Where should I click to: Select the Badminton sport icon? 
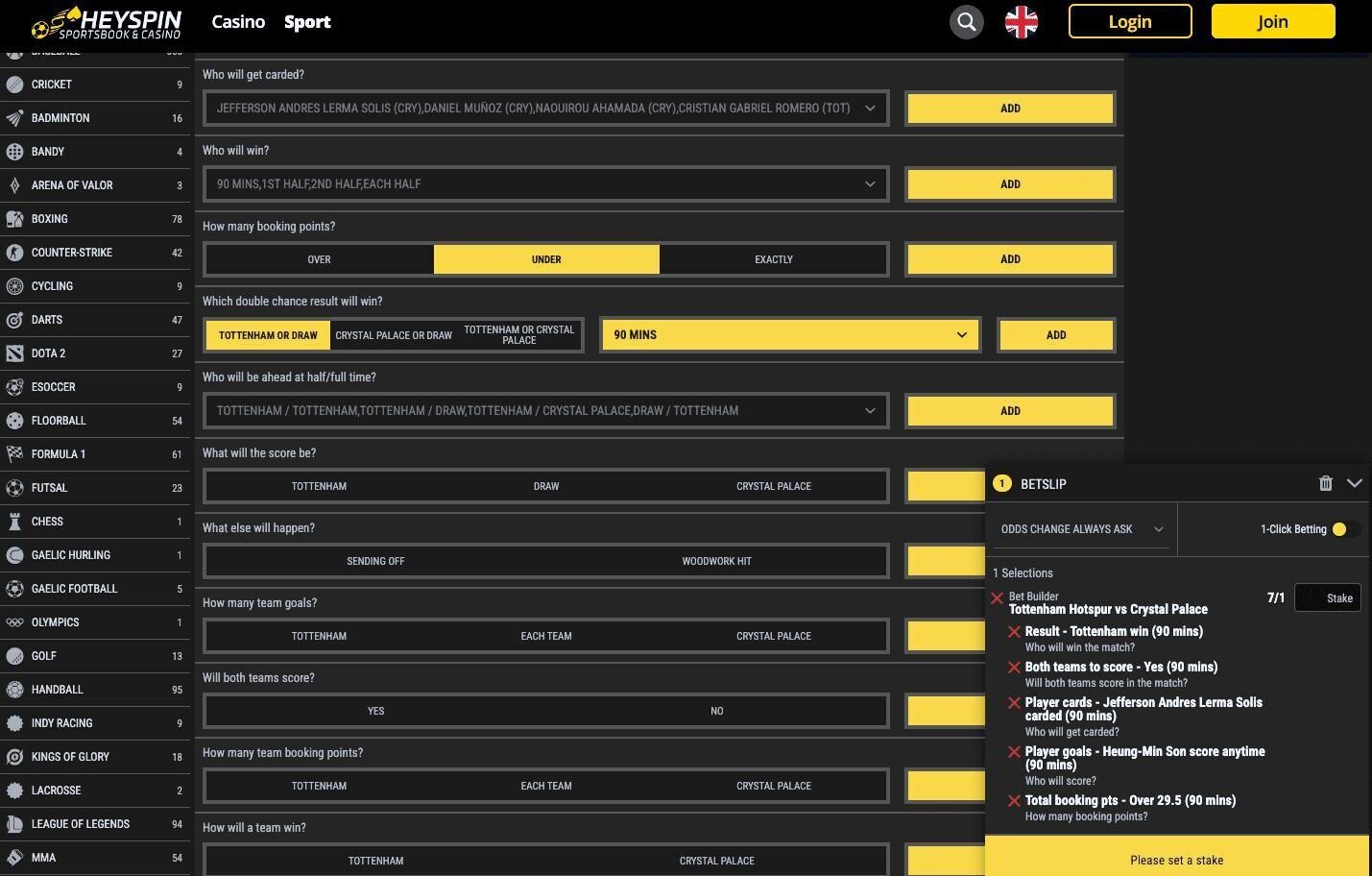14,118
